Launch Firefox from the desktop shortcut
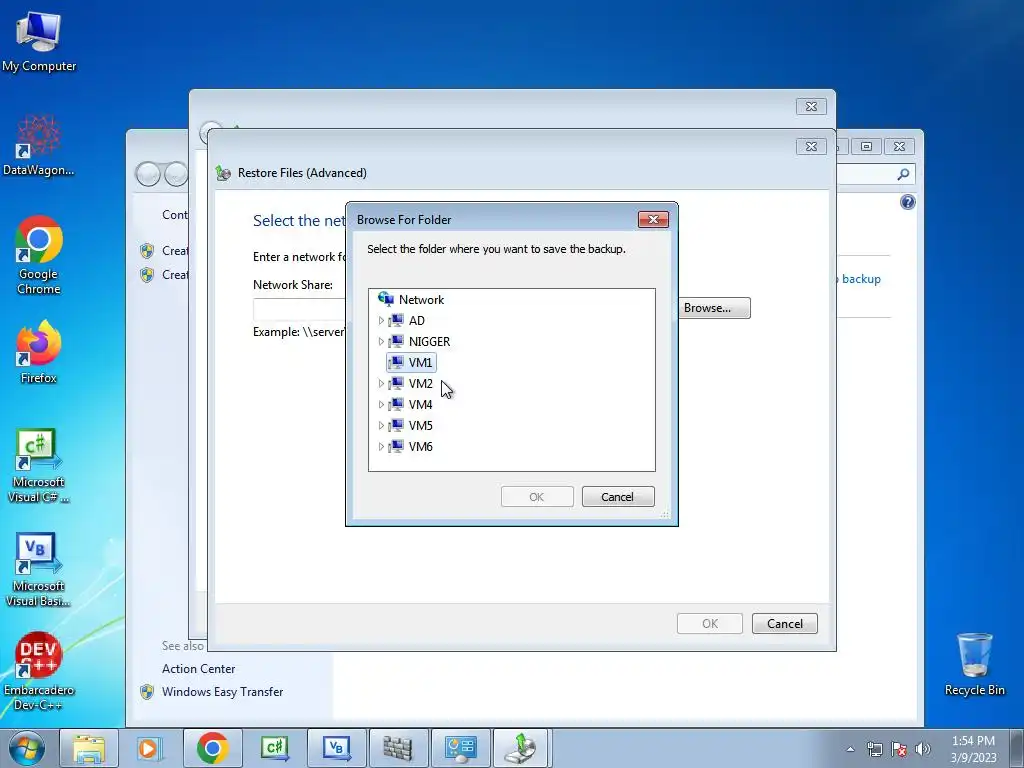 pyautogui.click(x=39, y=352)
